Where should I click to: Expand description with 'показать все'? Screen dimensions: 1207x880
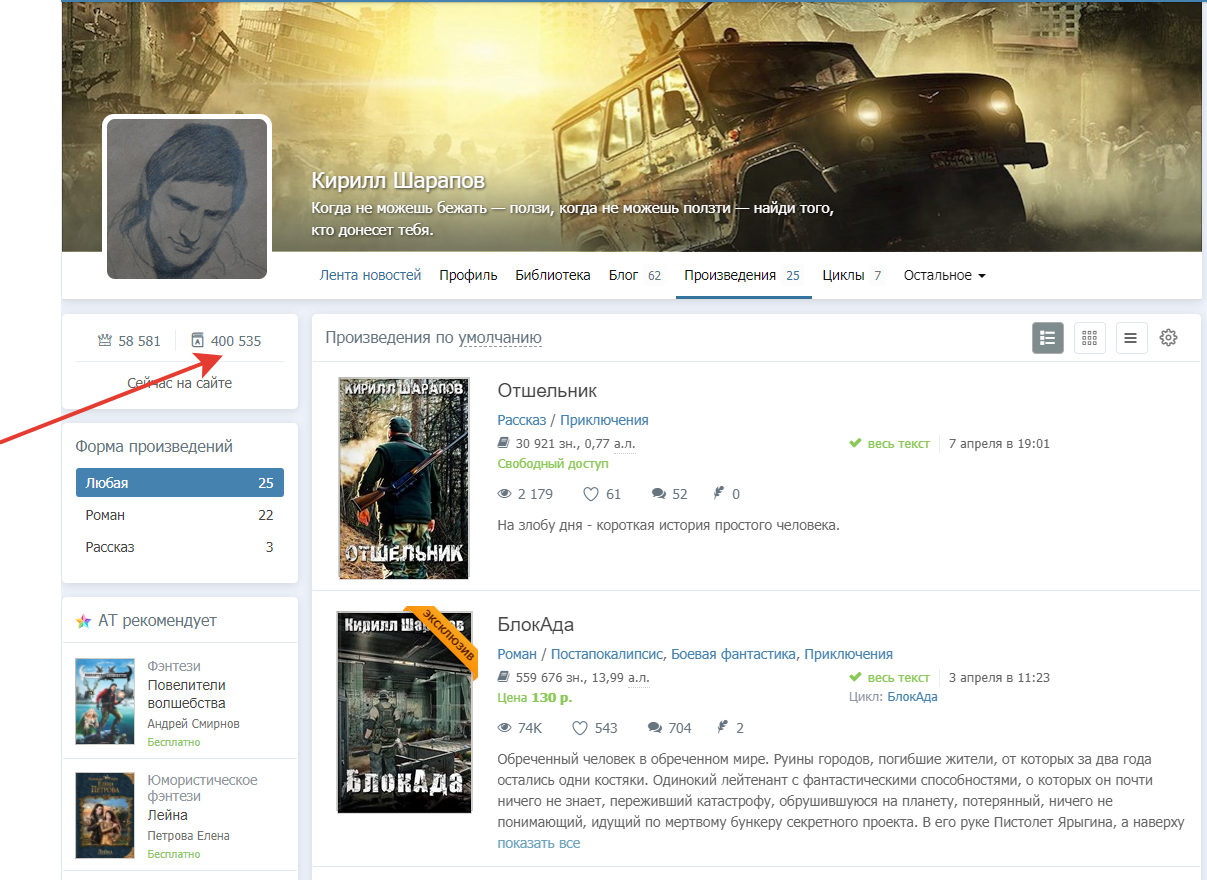538,843
